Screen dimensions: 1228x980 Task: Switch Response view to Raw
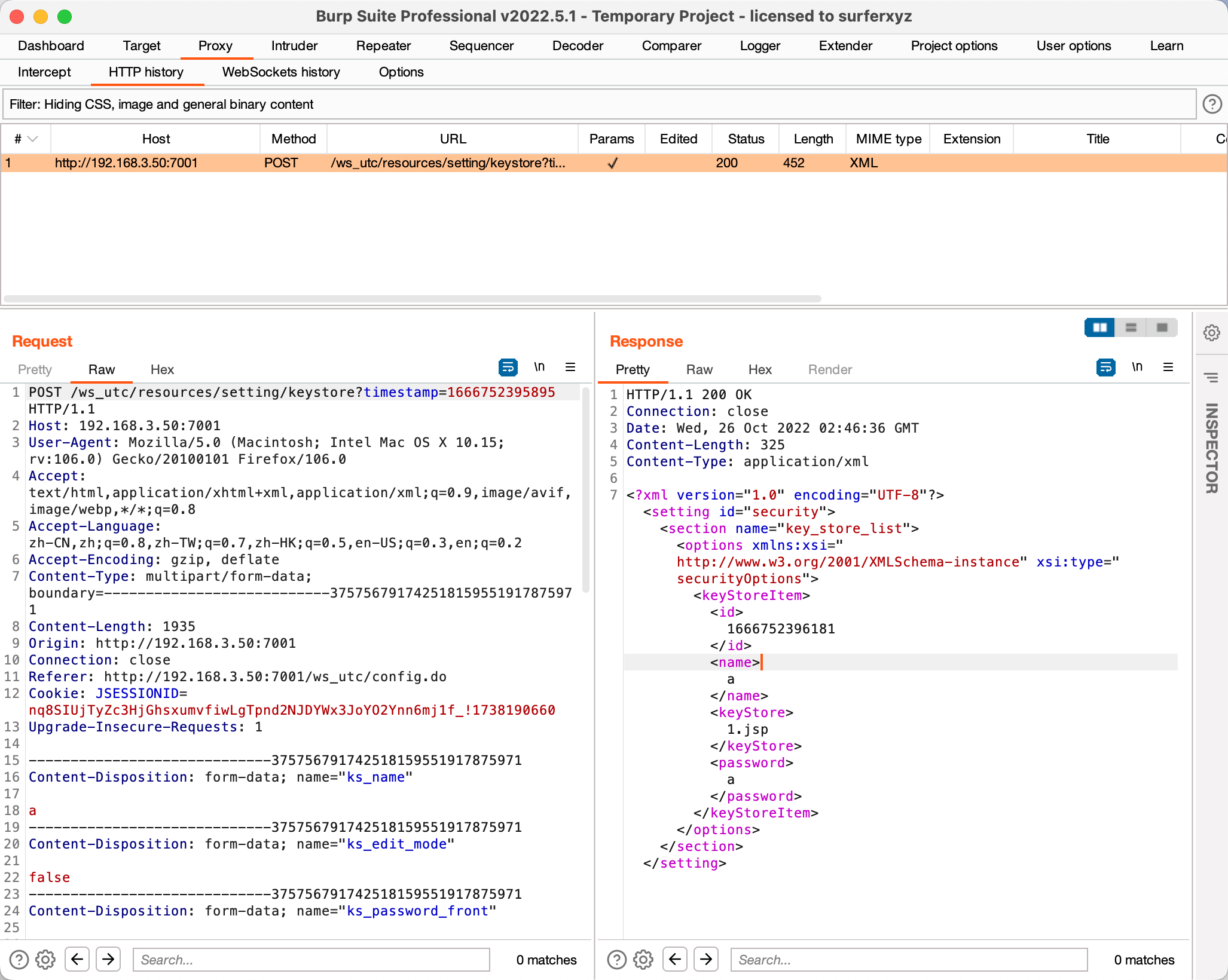click(699, 370)
